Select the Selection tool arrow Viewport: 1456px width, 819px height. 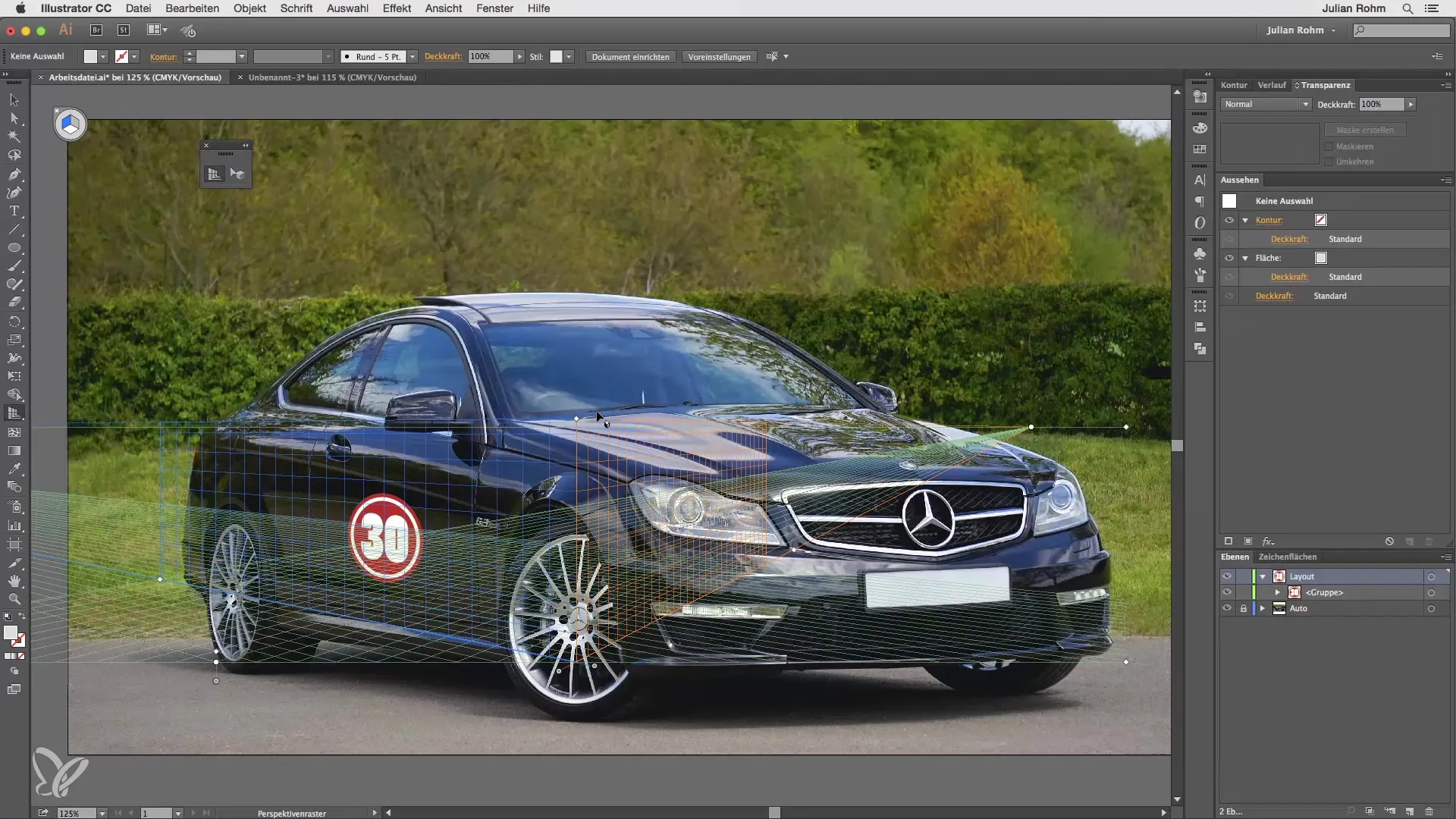coord(14,100)
